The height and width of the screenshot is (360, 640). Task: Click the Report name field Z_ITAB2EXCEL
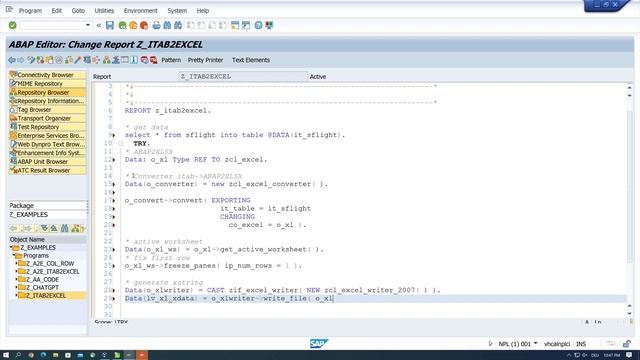coord(242,76)
